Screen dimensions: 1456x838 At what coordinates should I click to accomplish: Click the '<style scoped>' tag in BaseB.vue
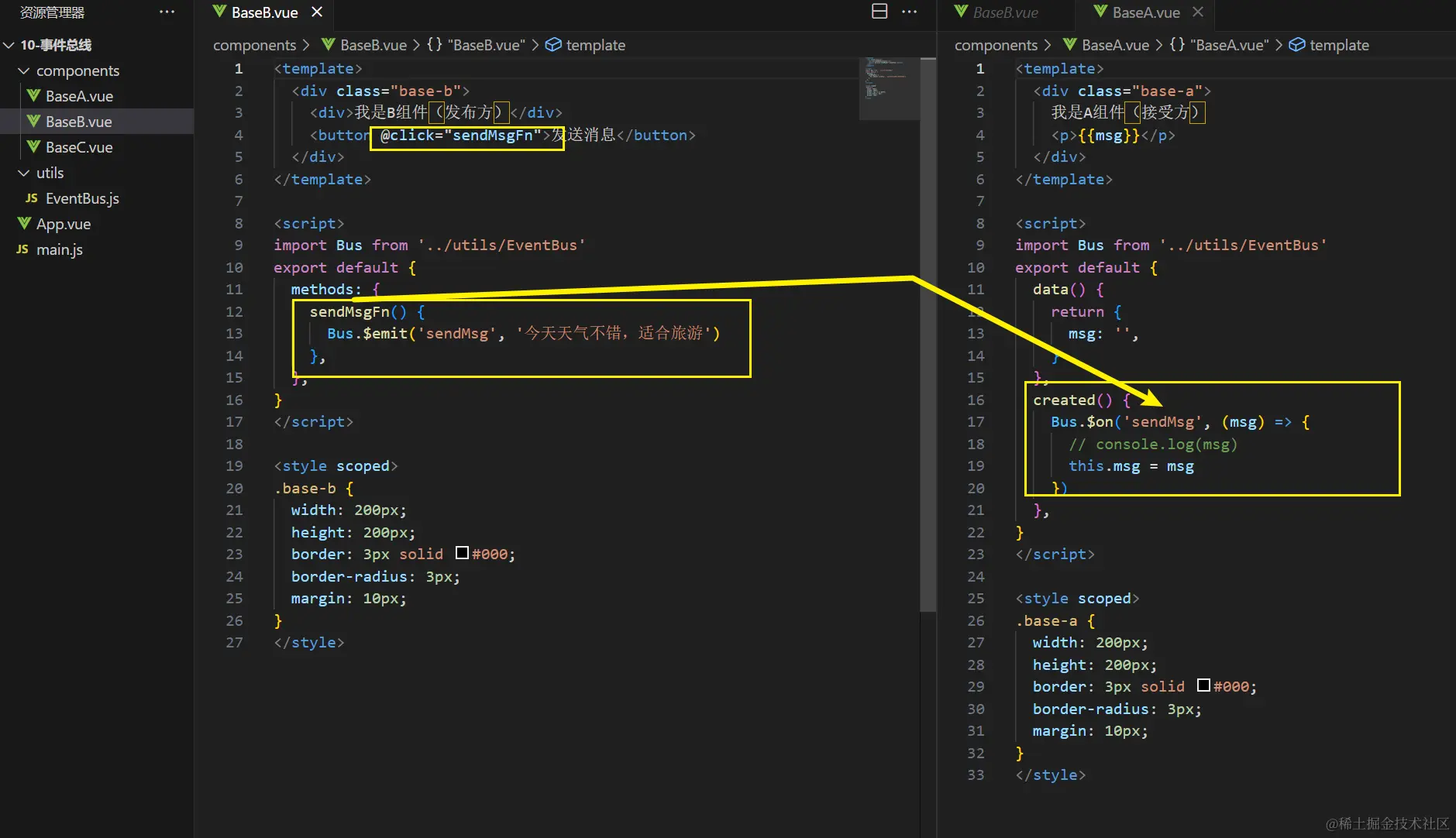point(336,465)
